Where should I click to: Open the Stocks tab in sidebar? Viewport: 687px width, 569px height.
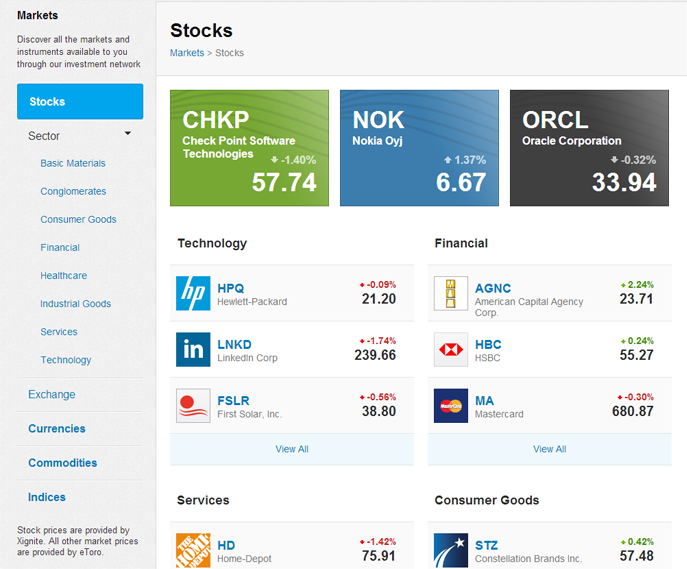pos(80,101)
